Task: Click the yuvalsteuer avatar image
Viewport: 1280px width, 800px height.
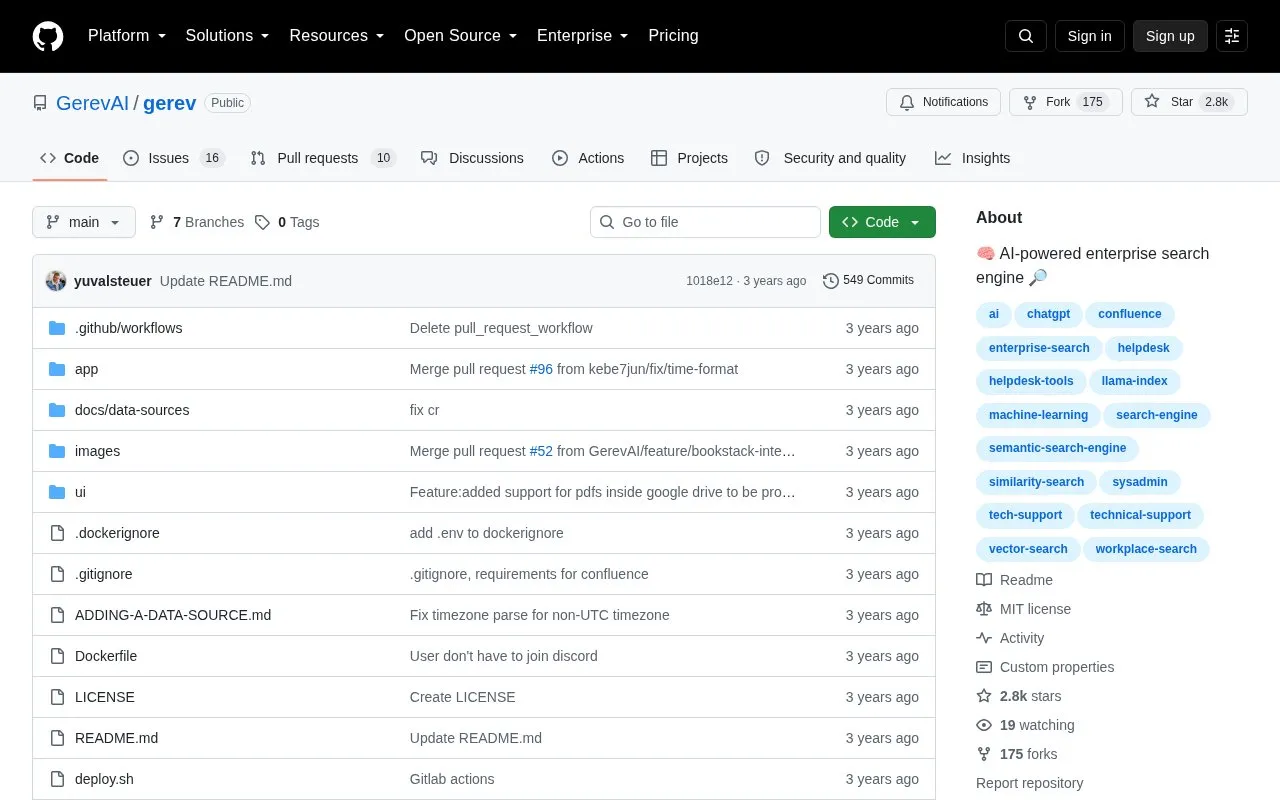Action: [x=56, y=281]
